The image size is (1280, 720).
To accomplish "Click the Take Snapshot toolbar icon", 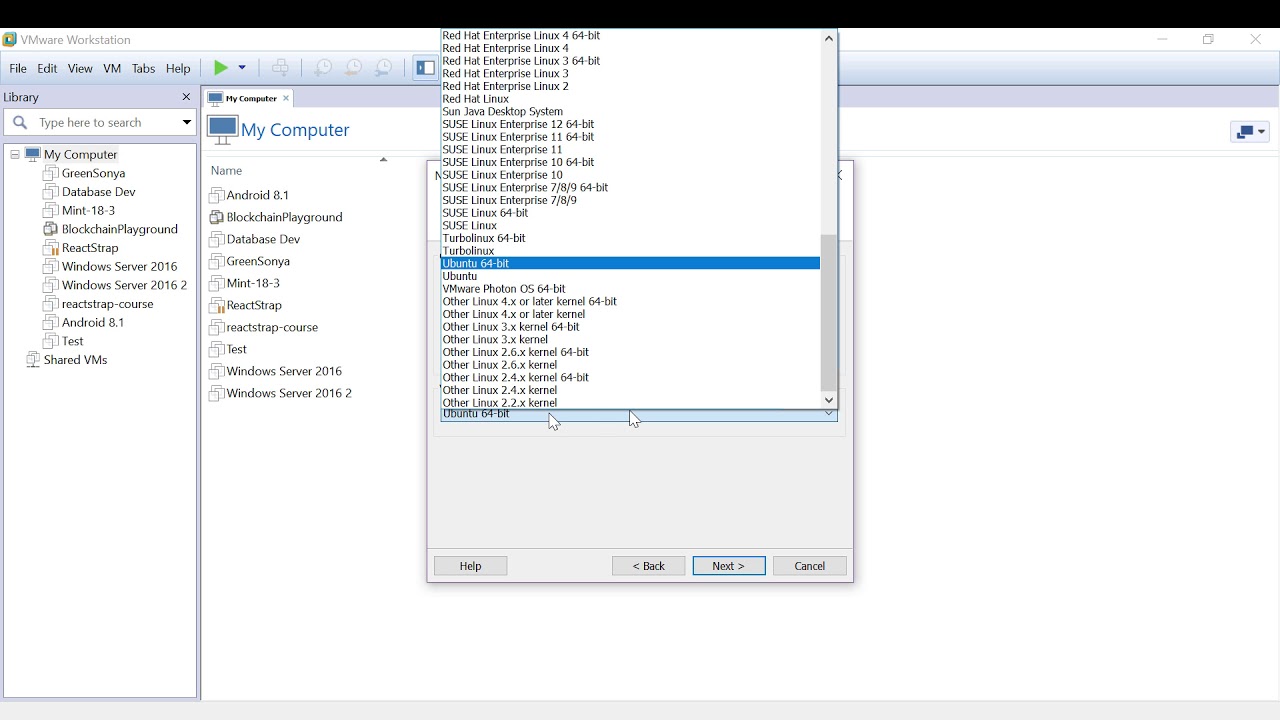I will tap(323, 68).
